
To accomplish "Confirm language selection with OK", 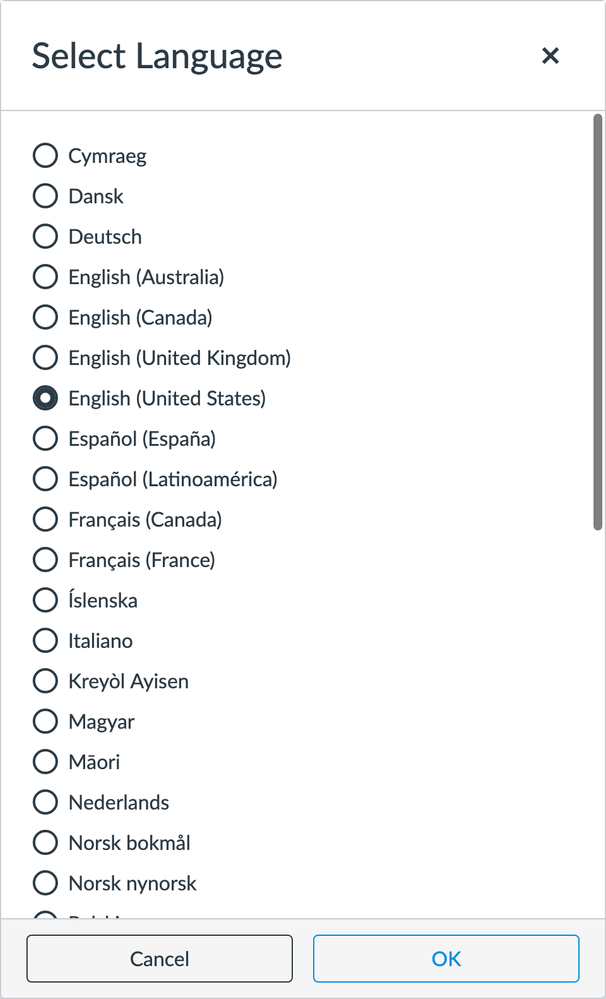I will 446,958.
